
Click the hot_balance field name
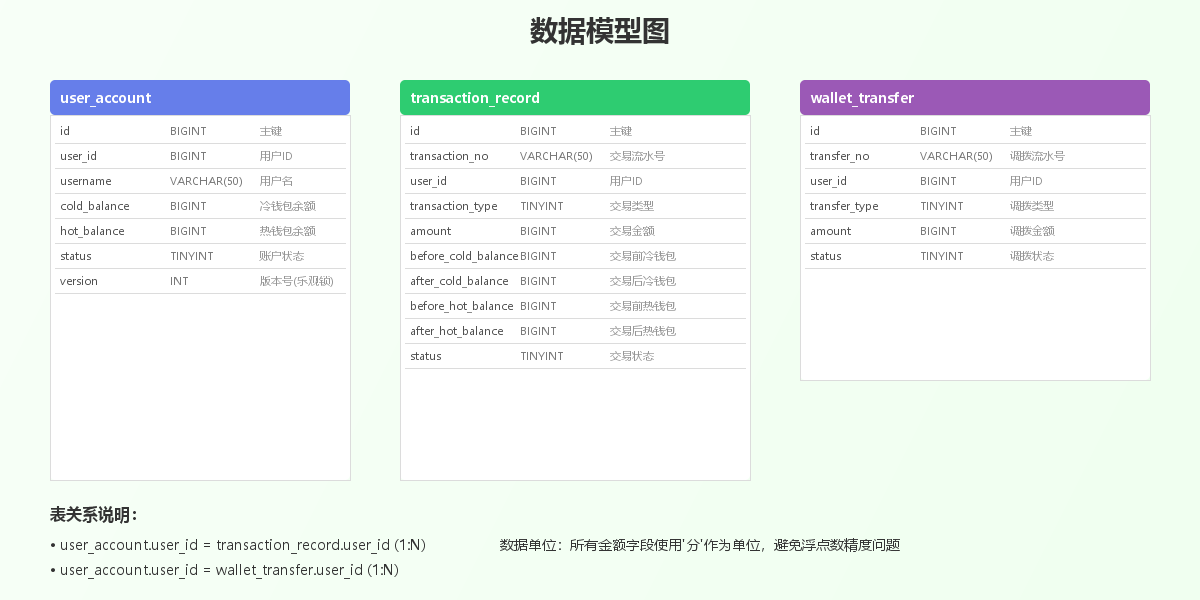point(92,231)
